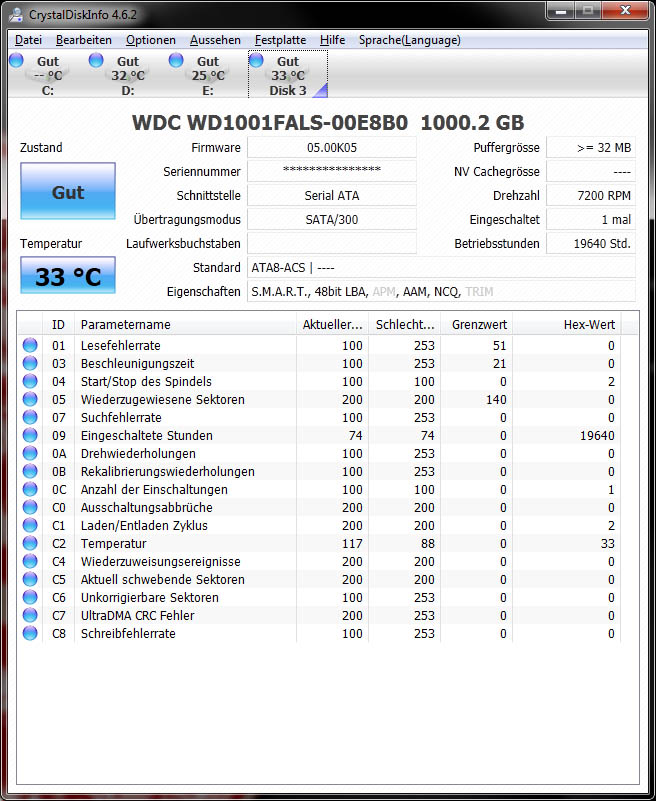
Task: Open the Sprache(Language) menu
Action: tap(410, 40)
